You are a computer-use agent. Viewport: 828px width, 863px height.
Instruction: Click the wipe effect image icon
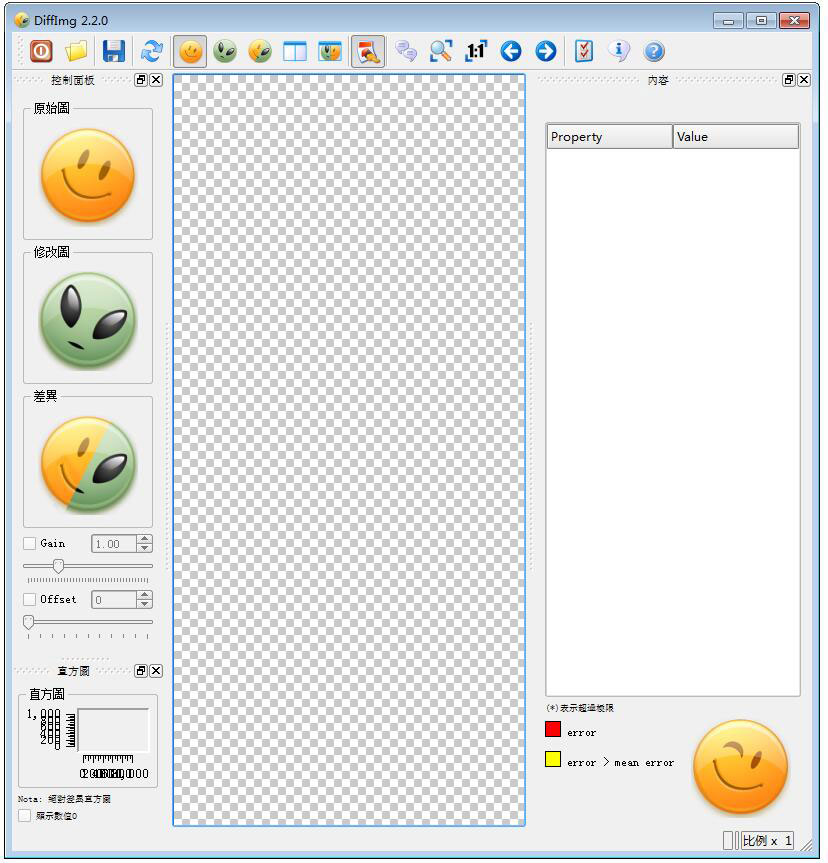[330, 52]
